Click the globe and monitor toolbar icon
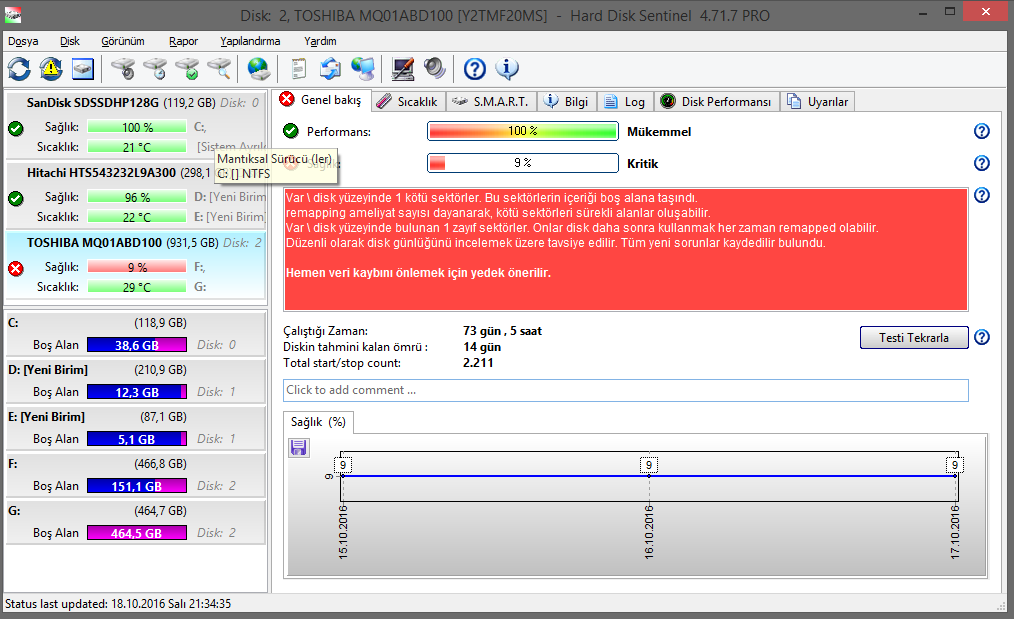1014x619 pixels. (x=363, y=69)
